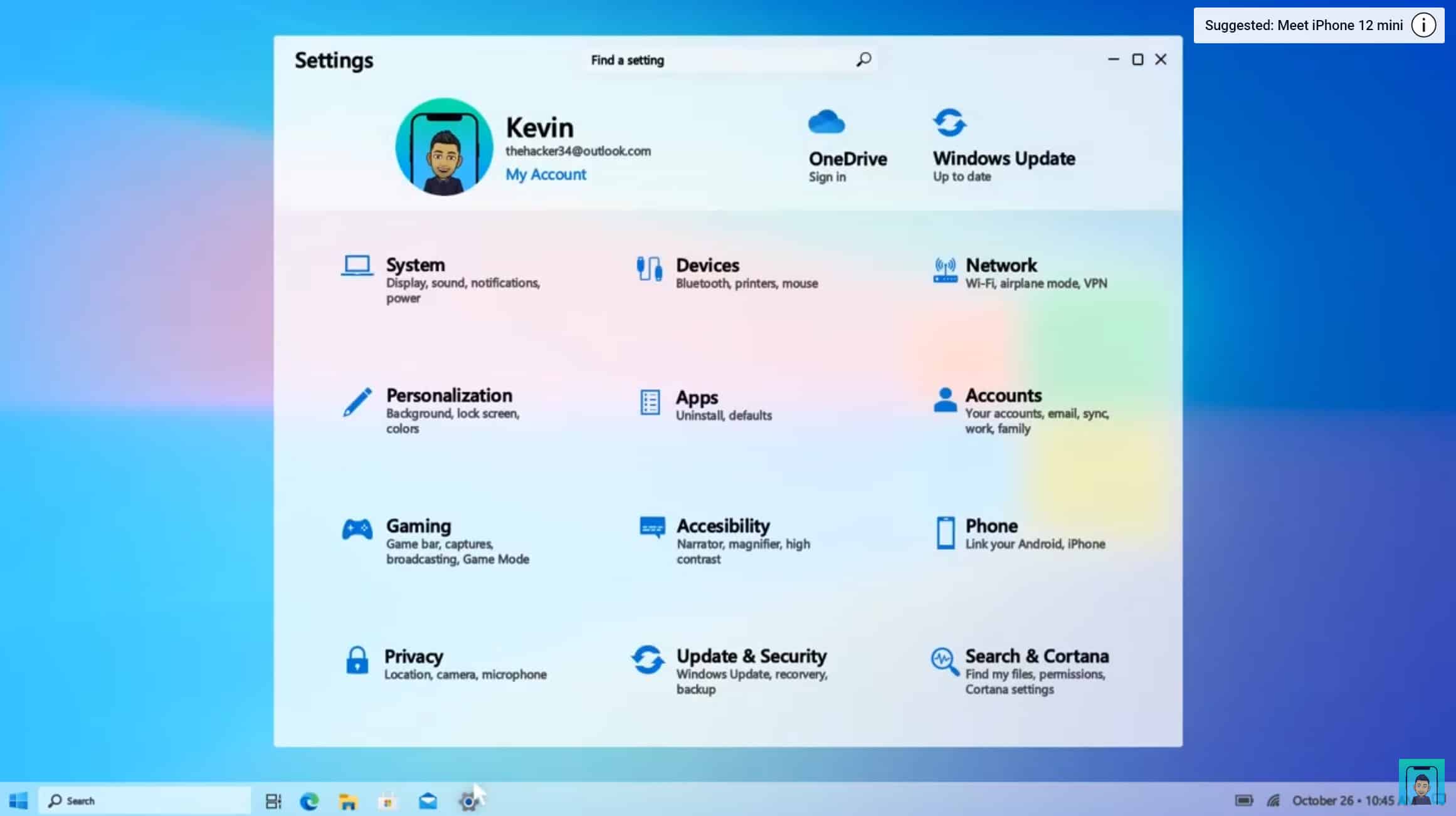This screenshot has height=816, width=1456.
Task: Open the Network category title
Action: 1001,265
